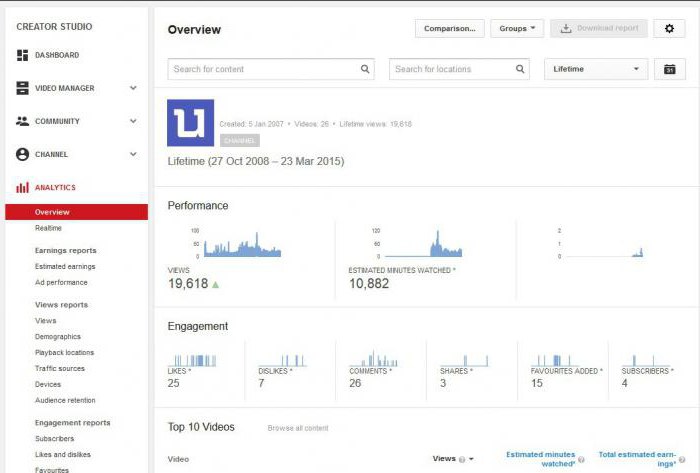Open the Groups dropdown
This screenshot has height=473, width=700.
[517, 29]
